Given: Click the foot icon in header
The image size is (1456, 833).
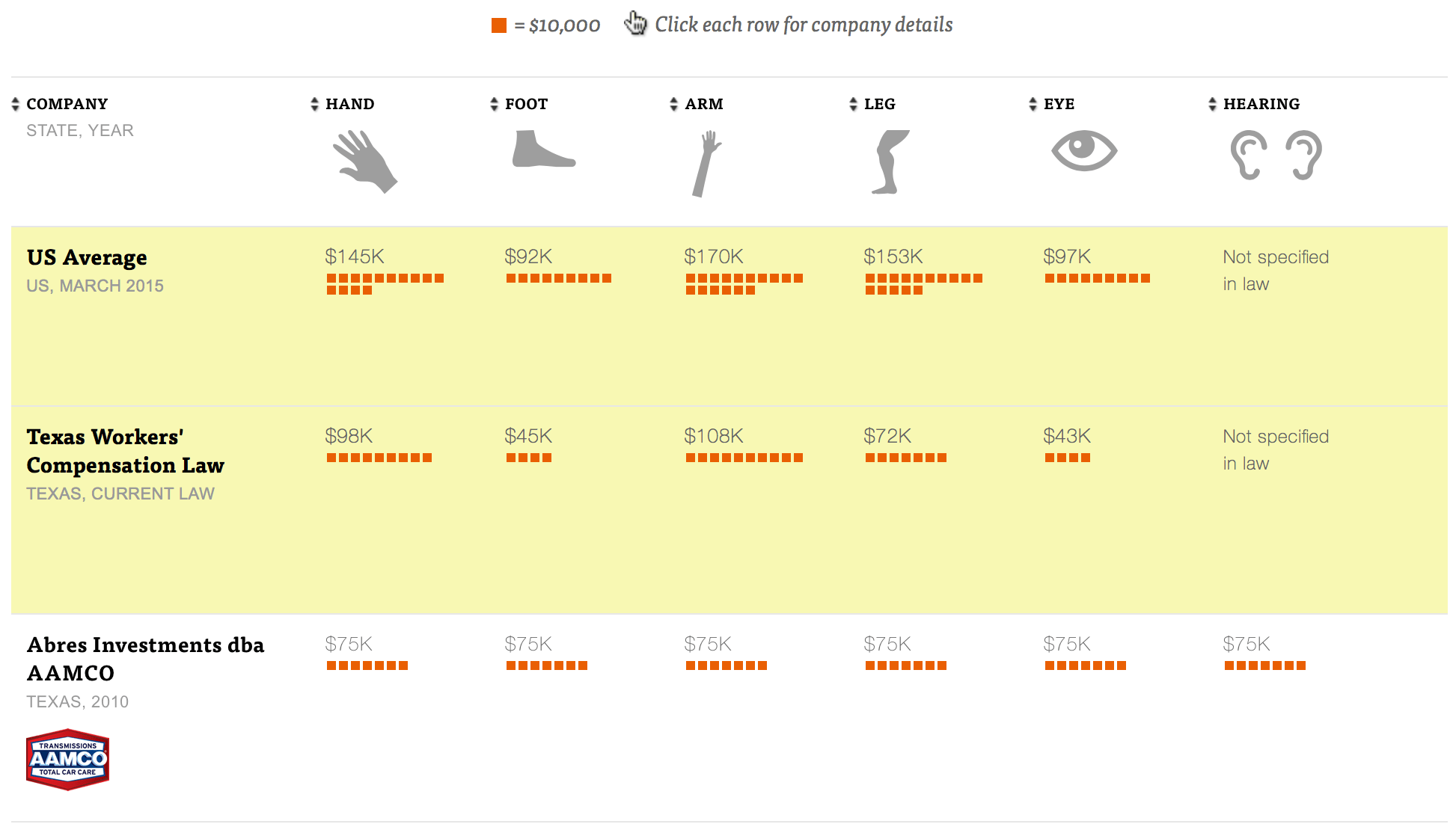Looking at the screenshot, I should click(x=544, y=148).
